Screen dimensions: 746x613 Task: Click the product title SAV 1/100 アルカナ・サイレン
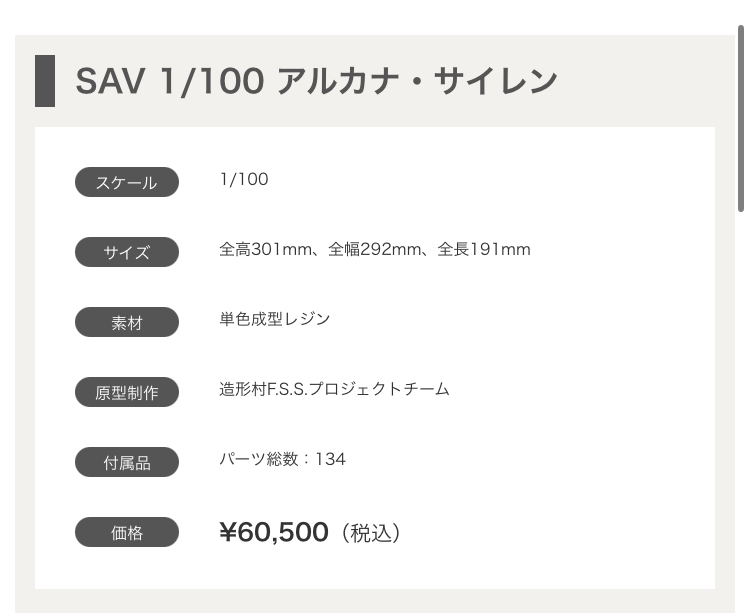pyautogui.click(x=316, y=81)
